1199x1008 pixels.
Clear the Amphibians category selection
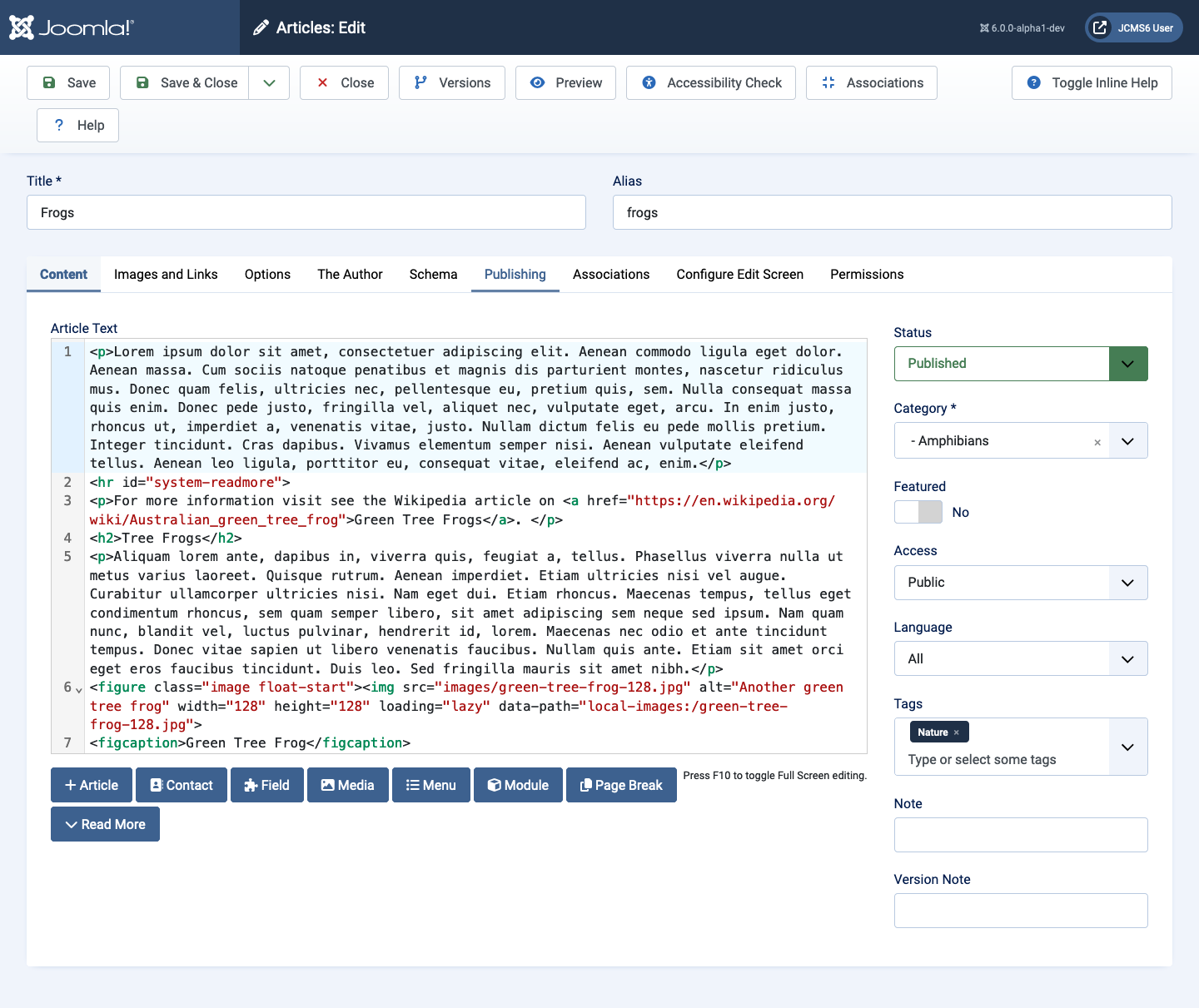coord(1097,442)
